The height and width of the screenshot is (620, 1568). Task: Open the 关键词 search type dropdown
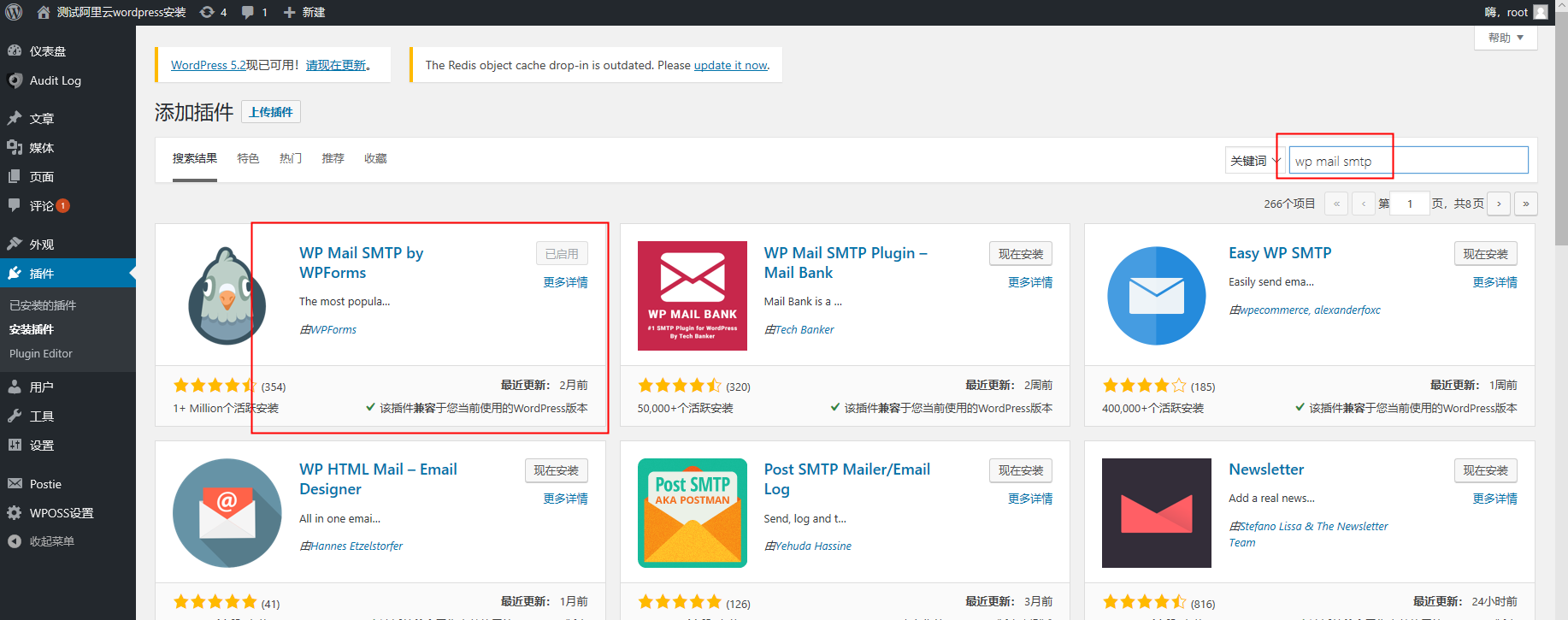tap(1254, 161)
